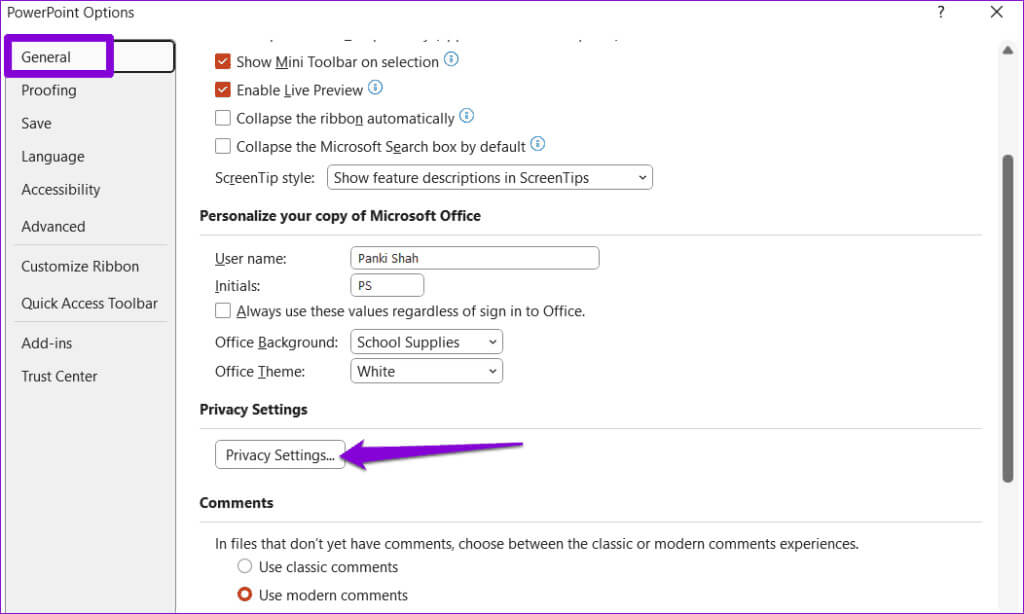Image resolution: width=1024 pixels, height=614 pixels.
Task: Click info icon beside Show Mini Toolbar
Action: click(x=451, y=60)
